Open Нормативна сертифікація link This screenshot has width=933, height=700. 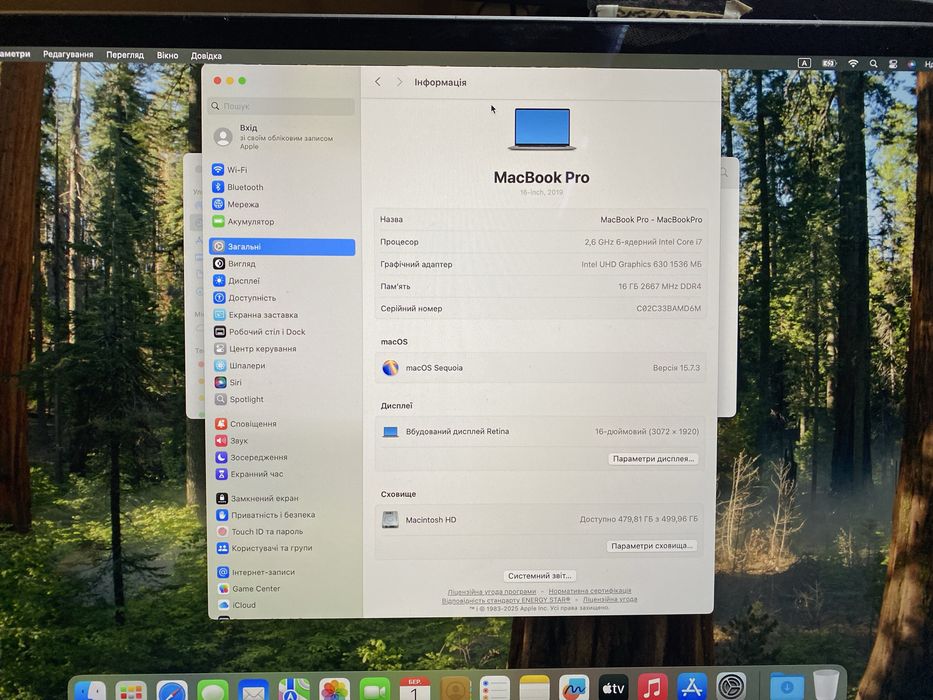click(x=590, y=591)
